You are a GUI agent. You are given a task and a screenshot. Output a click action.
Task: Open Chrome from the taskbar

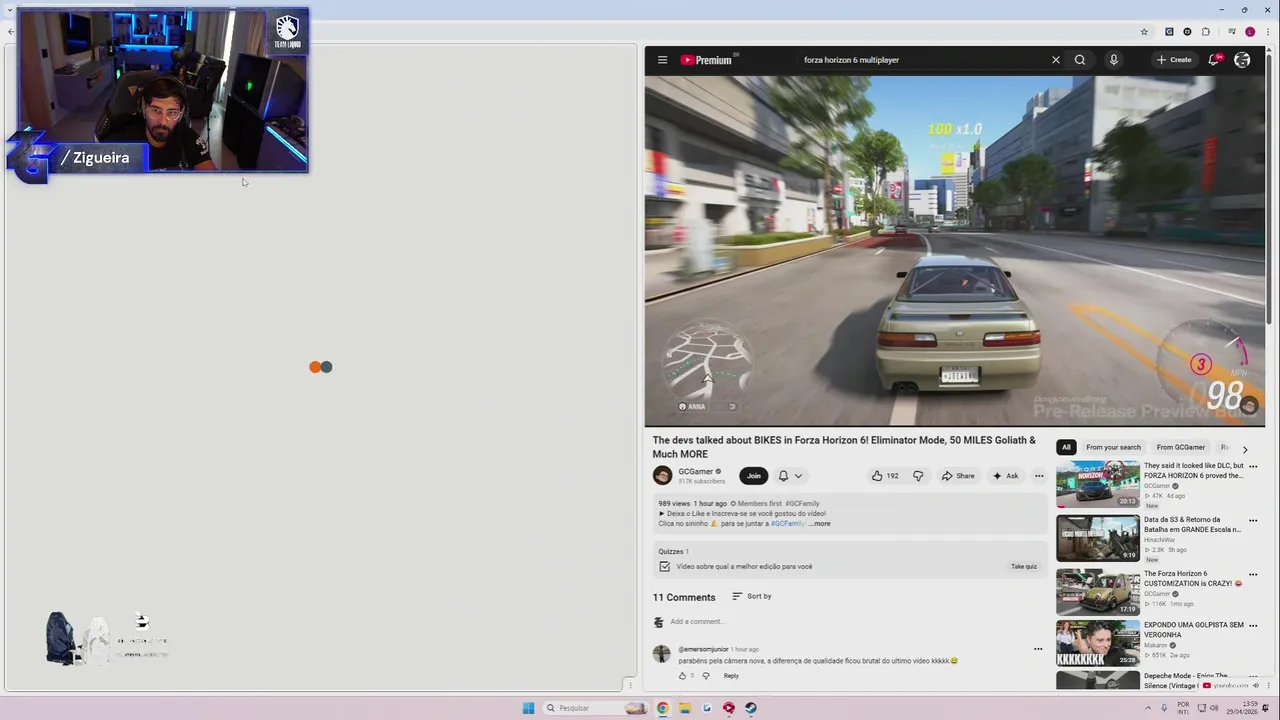pyautogui.click(x=662, y=708)
